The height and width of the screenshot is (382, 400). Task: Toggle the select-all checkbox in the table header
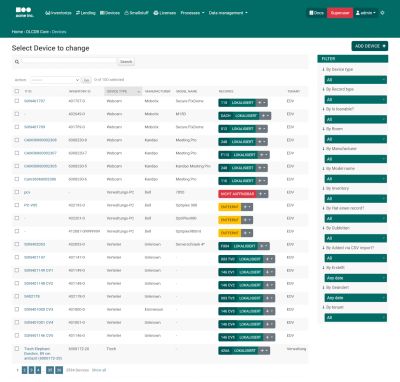click(x=17, y=91)
